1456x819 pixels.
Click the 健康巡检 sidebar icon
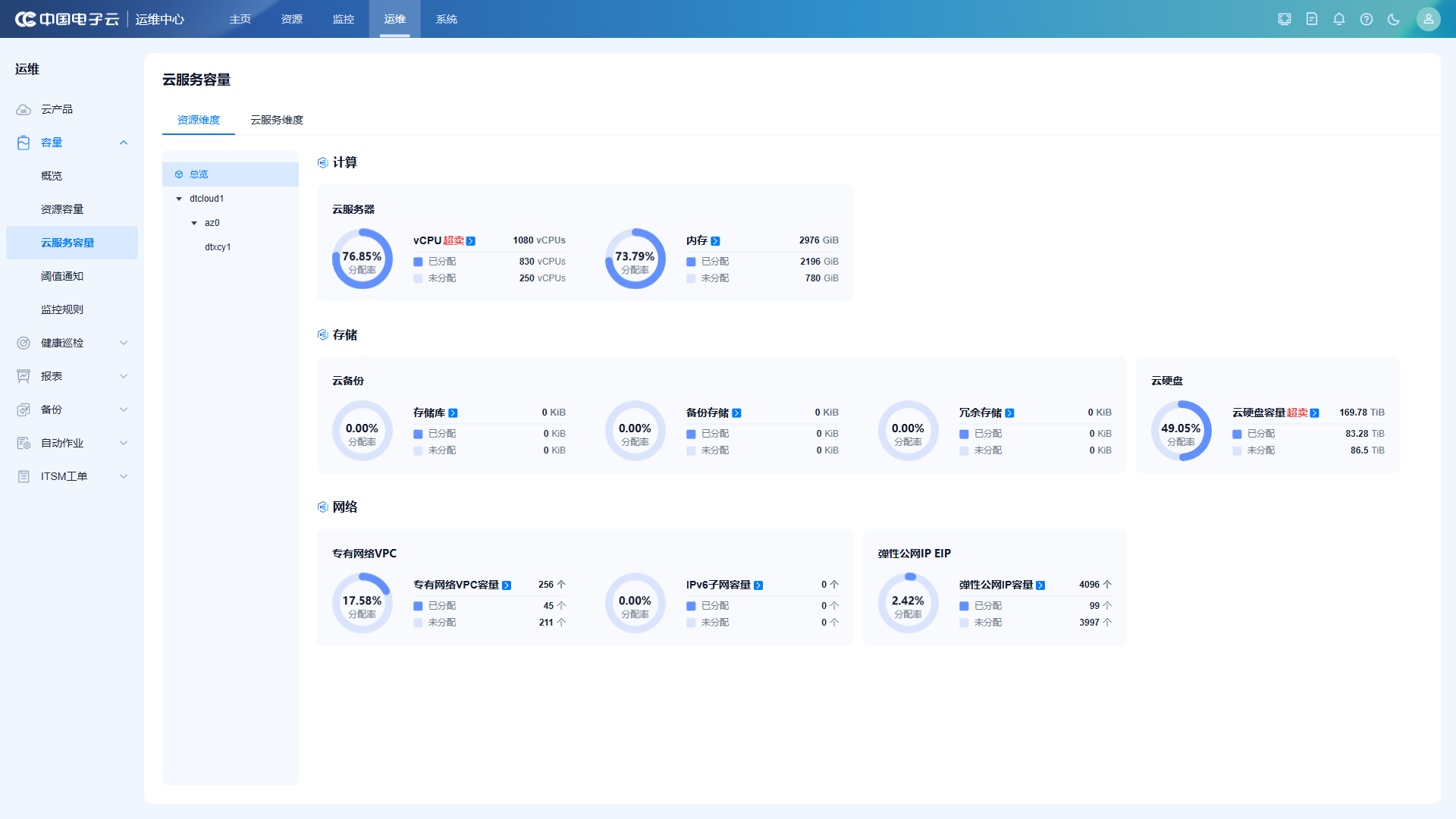tap(24, 343)
